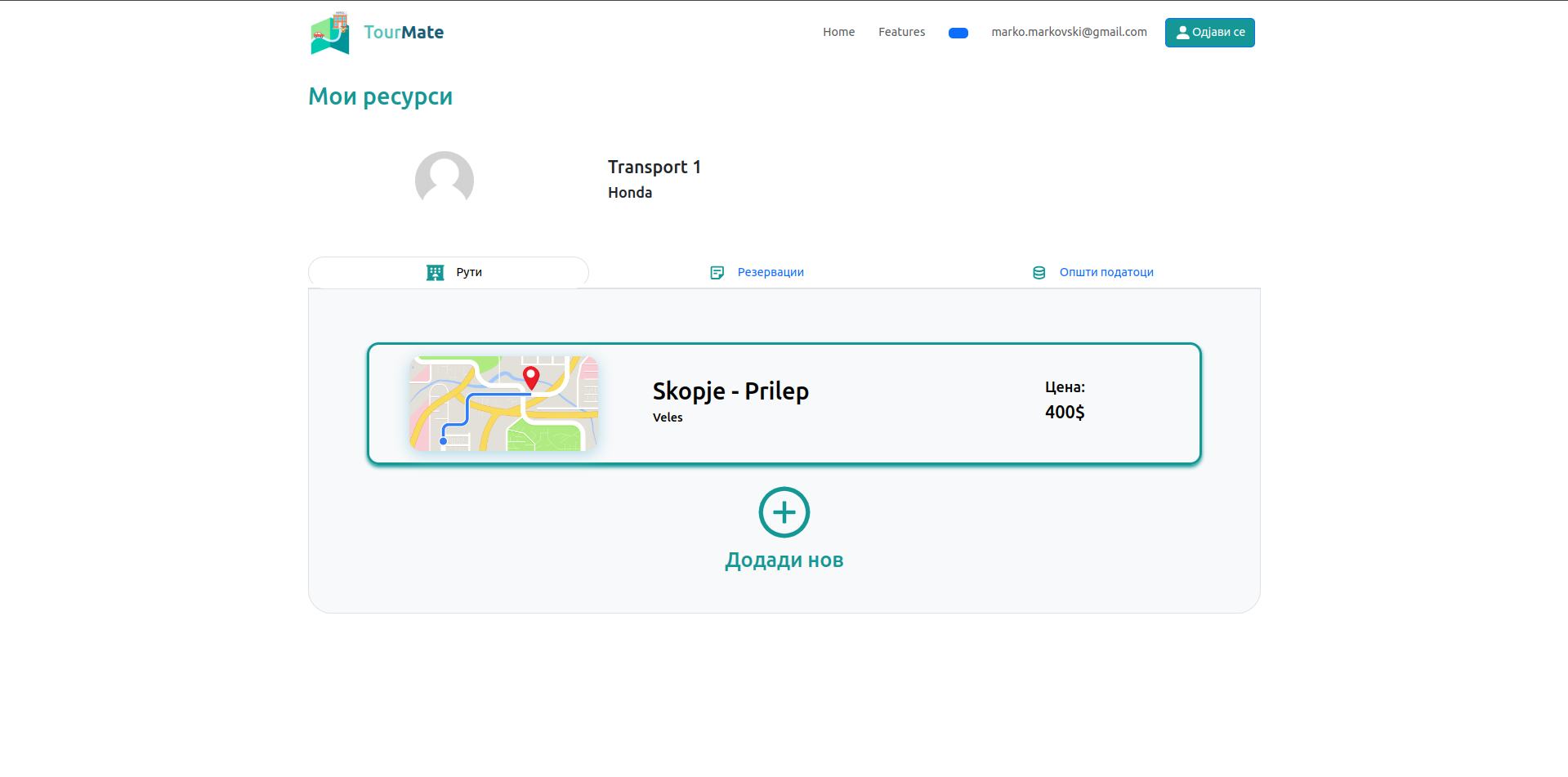Select the Transport 1 resource title
This screenshot has height=777, width=1568.
click(654, 167)
